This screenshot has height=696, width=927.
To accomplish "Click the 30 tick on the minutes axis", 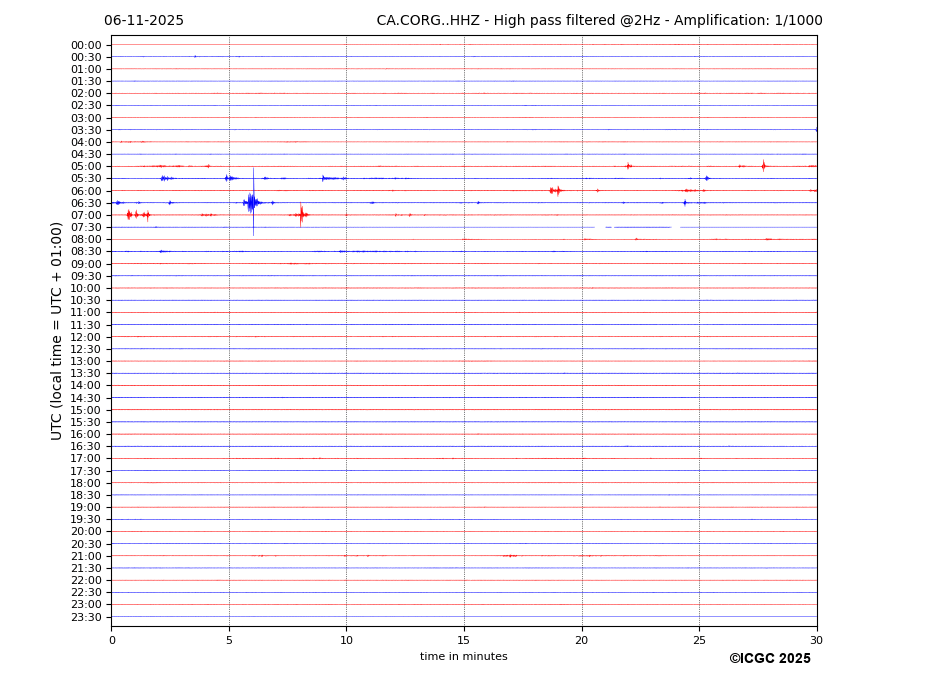I will [816, 640].
